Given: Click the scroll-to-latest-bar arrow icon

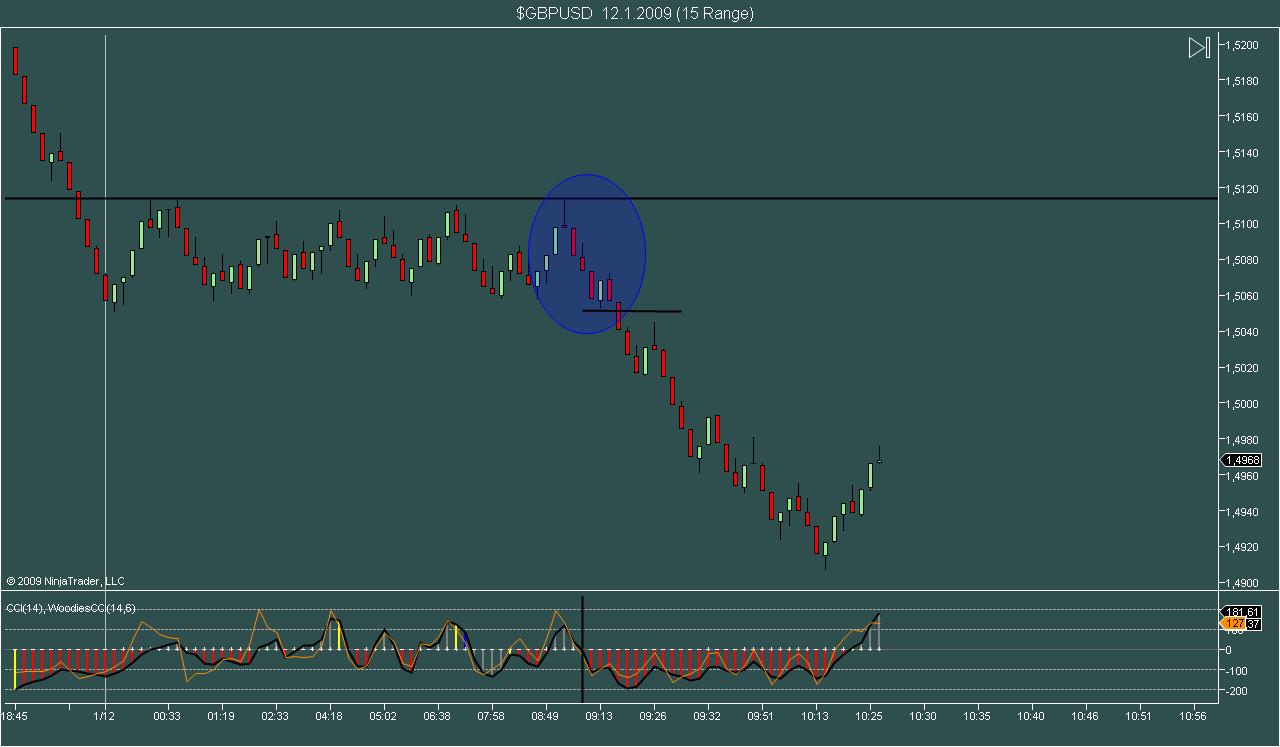Looking at the screenshot, I should [1199, 47].
